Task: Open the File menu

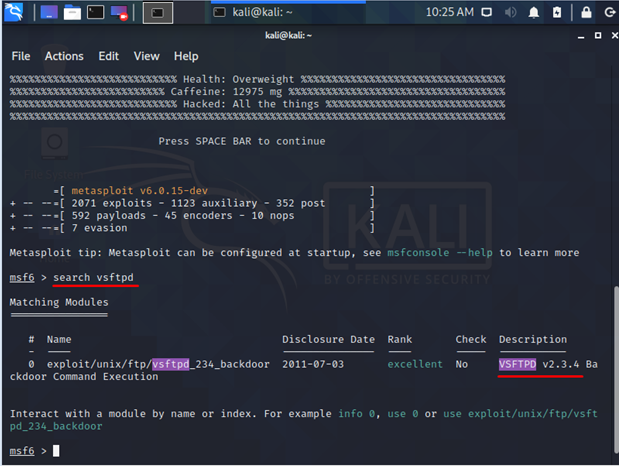Action: click(x=21, y=56)
